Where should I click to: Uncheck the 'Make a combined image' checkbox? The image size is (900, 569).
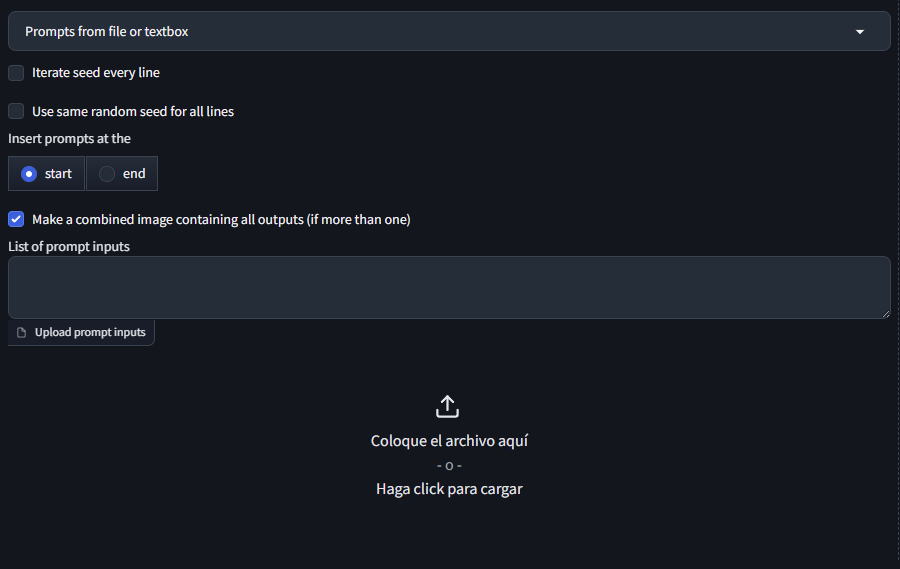pos(16,219)
